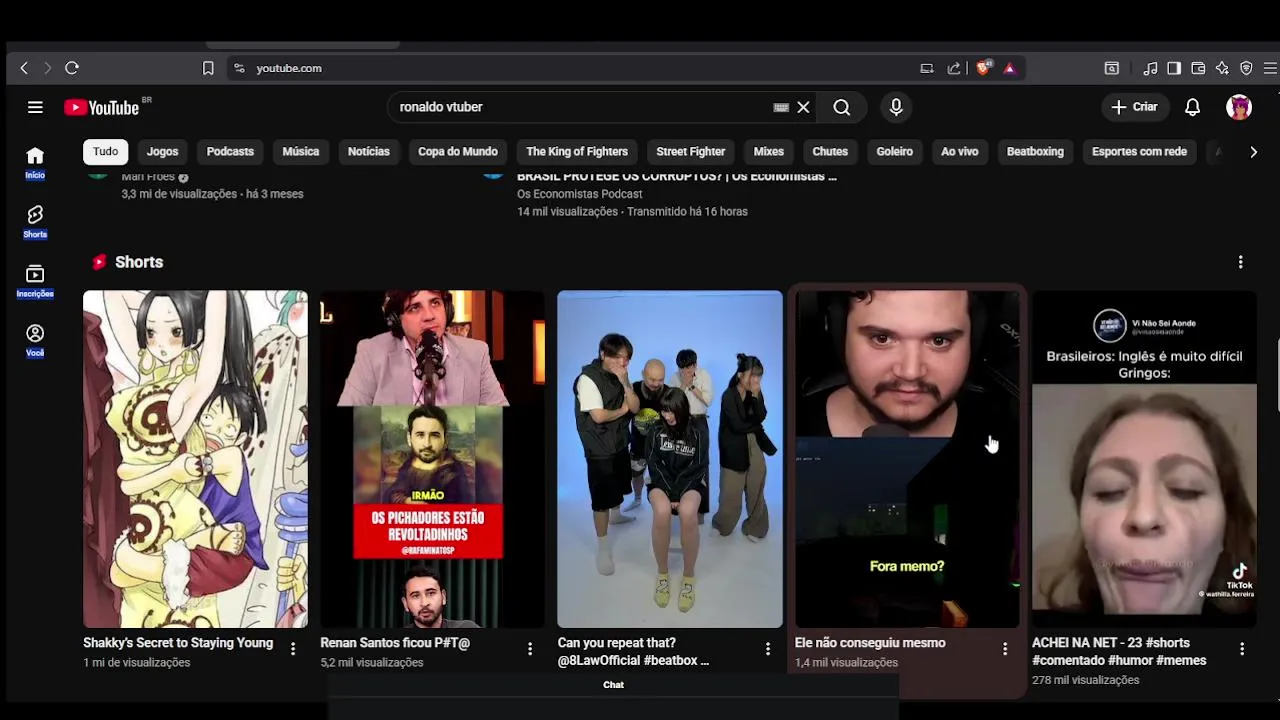
Task: Click the share page icon in address bar
Action: [x=954, y=68]
